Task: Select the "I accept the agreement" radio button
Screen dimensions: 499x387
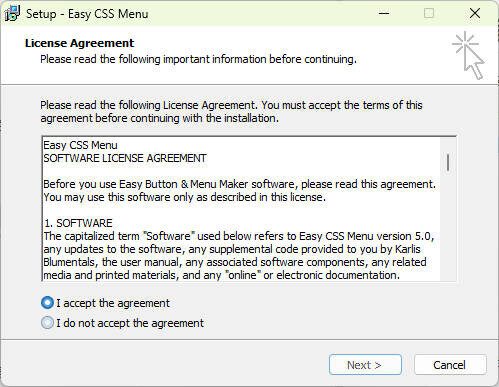Action: 47,303
